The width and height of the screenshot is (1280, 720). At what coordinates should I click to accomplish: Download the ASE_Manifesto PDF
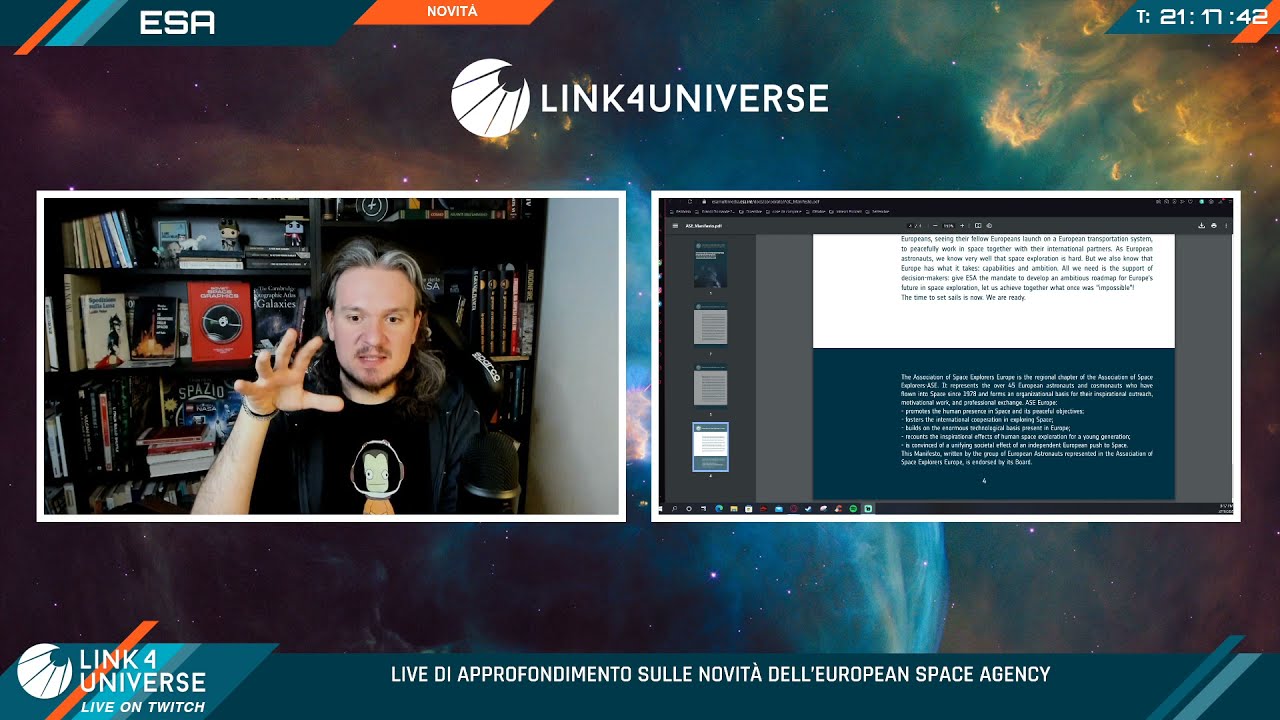[x=1201, y=226]
